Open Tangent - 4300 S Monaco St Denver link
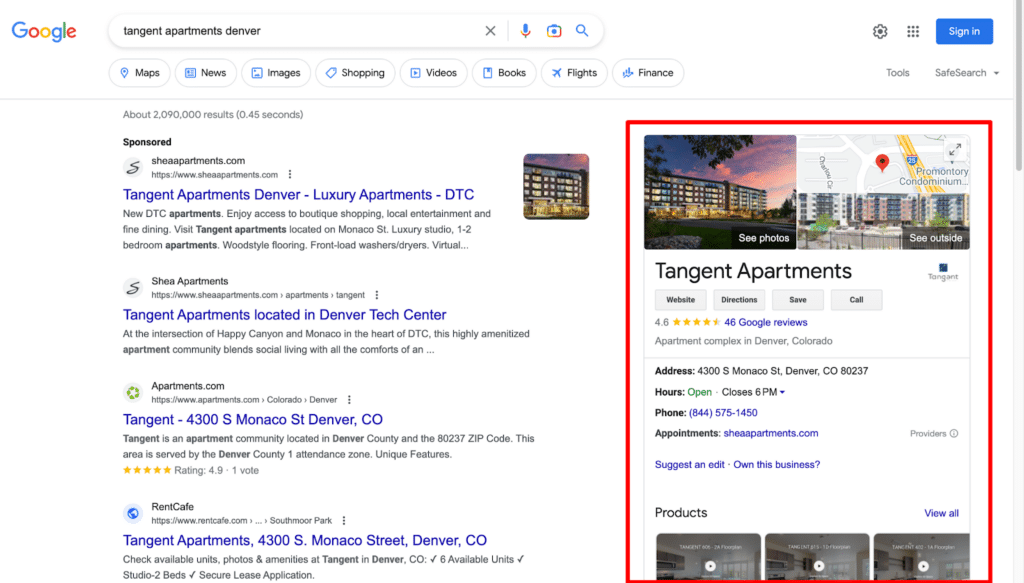Screen dimensions: 1024x583 [x=253, y=419]
